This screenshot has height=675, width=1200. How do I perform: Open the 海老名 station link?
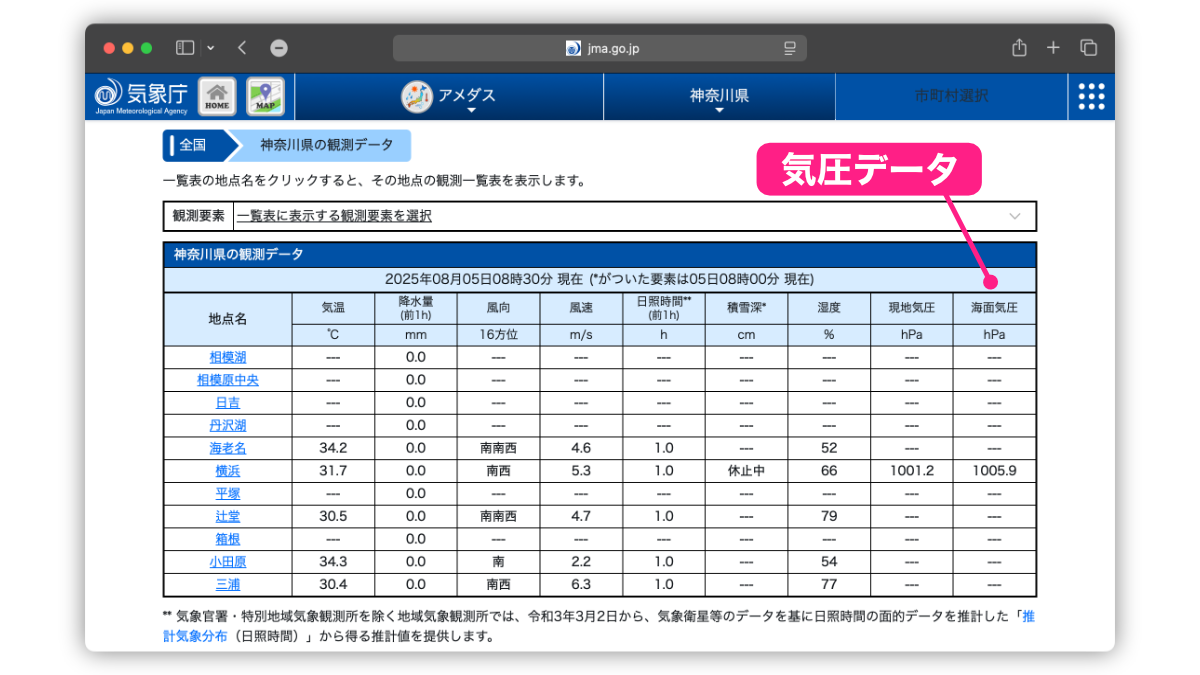coord(228,448)
